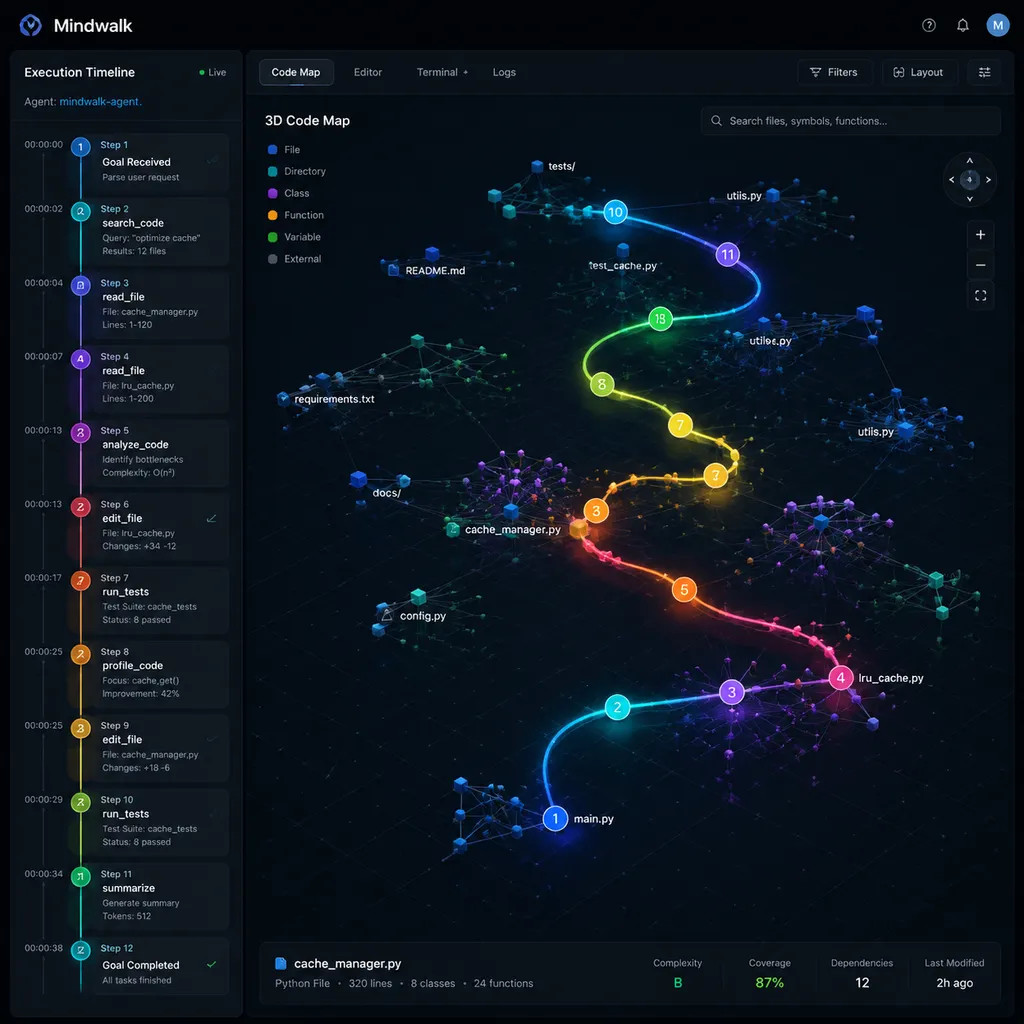
Task: Toggle Directory legend filter
Action: 296,171
